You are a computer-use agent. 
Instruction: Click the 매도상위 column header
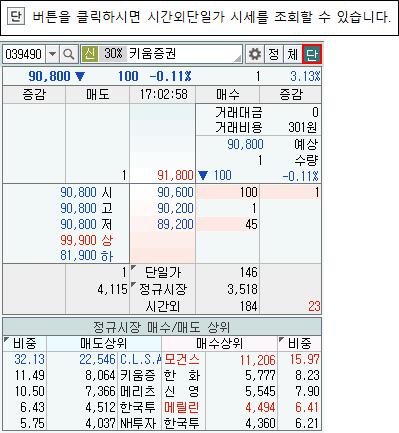click(104, 343)
